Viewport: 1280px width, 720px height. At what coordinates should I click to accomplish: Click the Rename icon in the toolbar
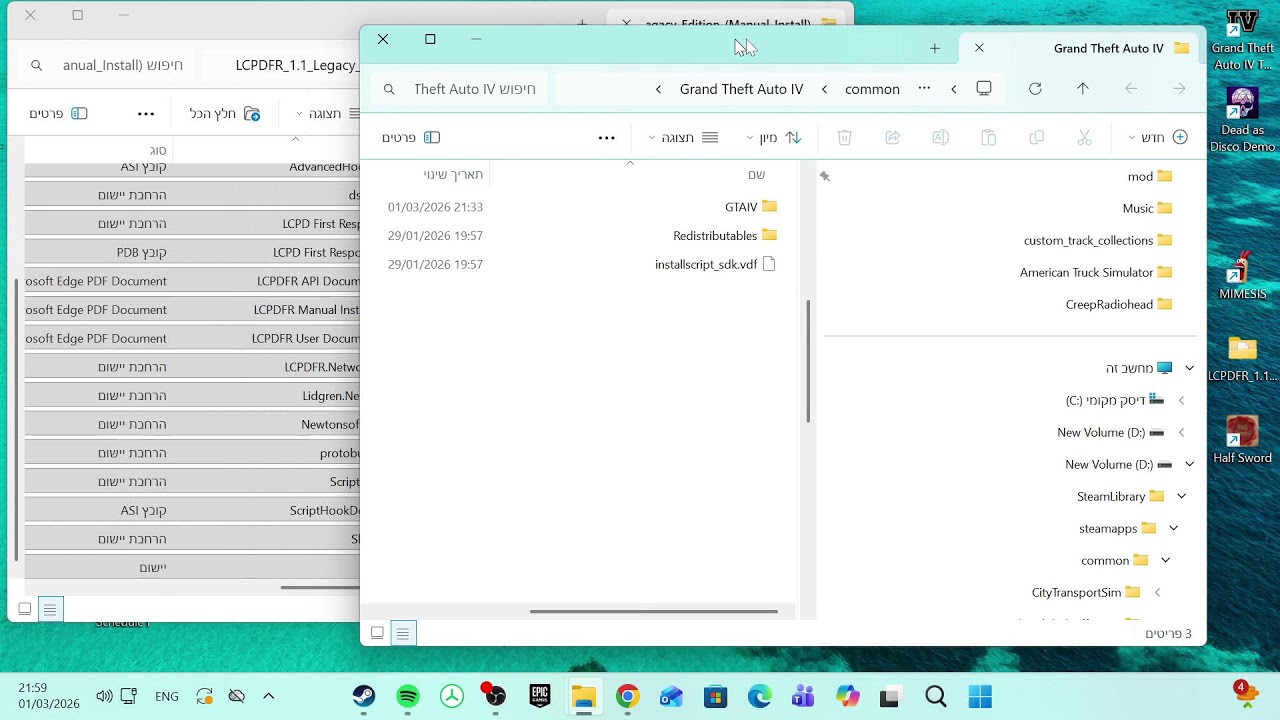click(x=940, y=138)
